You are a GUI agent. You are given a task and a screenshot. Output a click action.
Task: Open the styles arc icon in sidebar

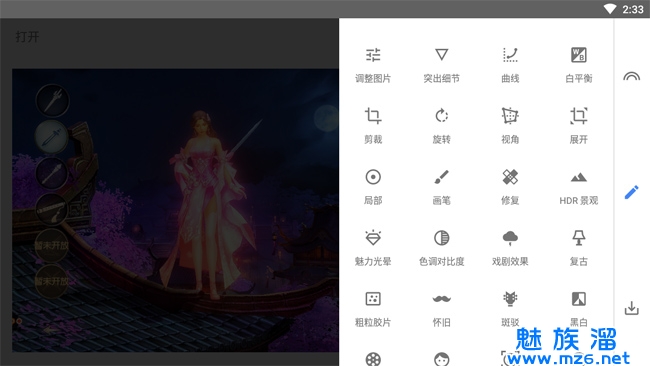(631, 77)
